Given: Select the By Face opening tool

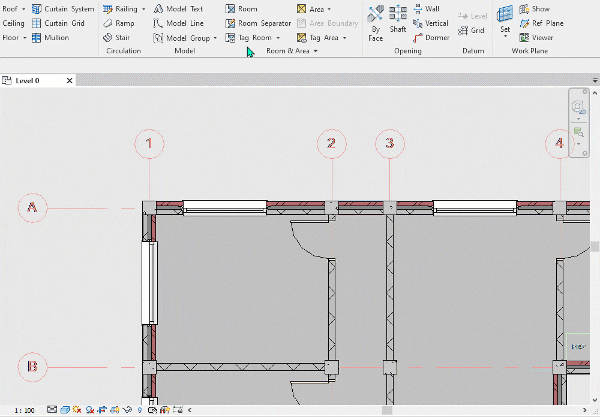Looking at the screenshot, I should point(375,23).
